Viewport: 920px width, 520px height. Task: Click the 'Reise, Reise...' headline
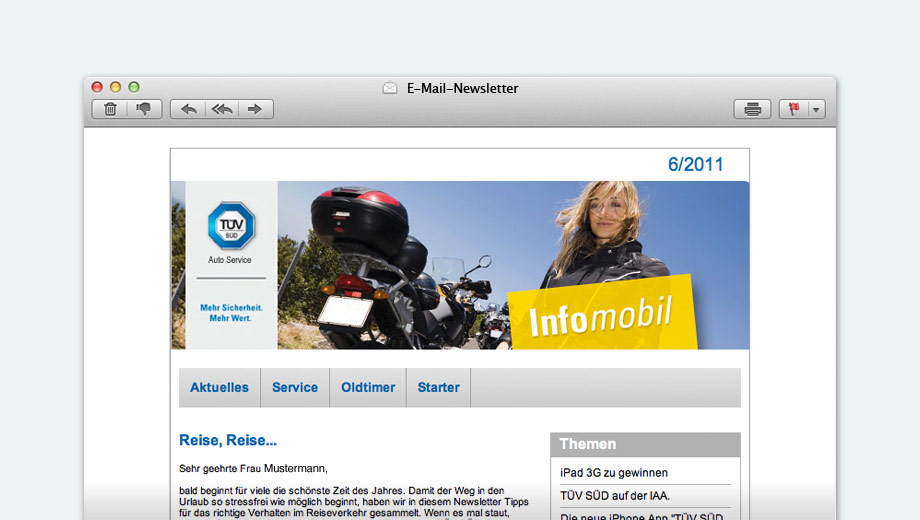(x=228, y=440)
